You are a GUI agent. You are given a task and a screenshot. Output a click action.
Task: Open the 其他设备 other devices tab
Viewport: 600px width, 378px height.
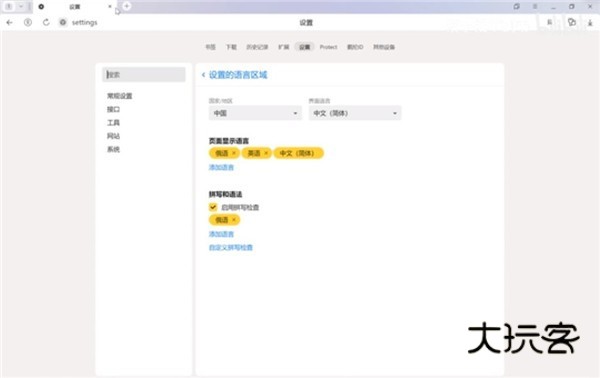[384, 47]
